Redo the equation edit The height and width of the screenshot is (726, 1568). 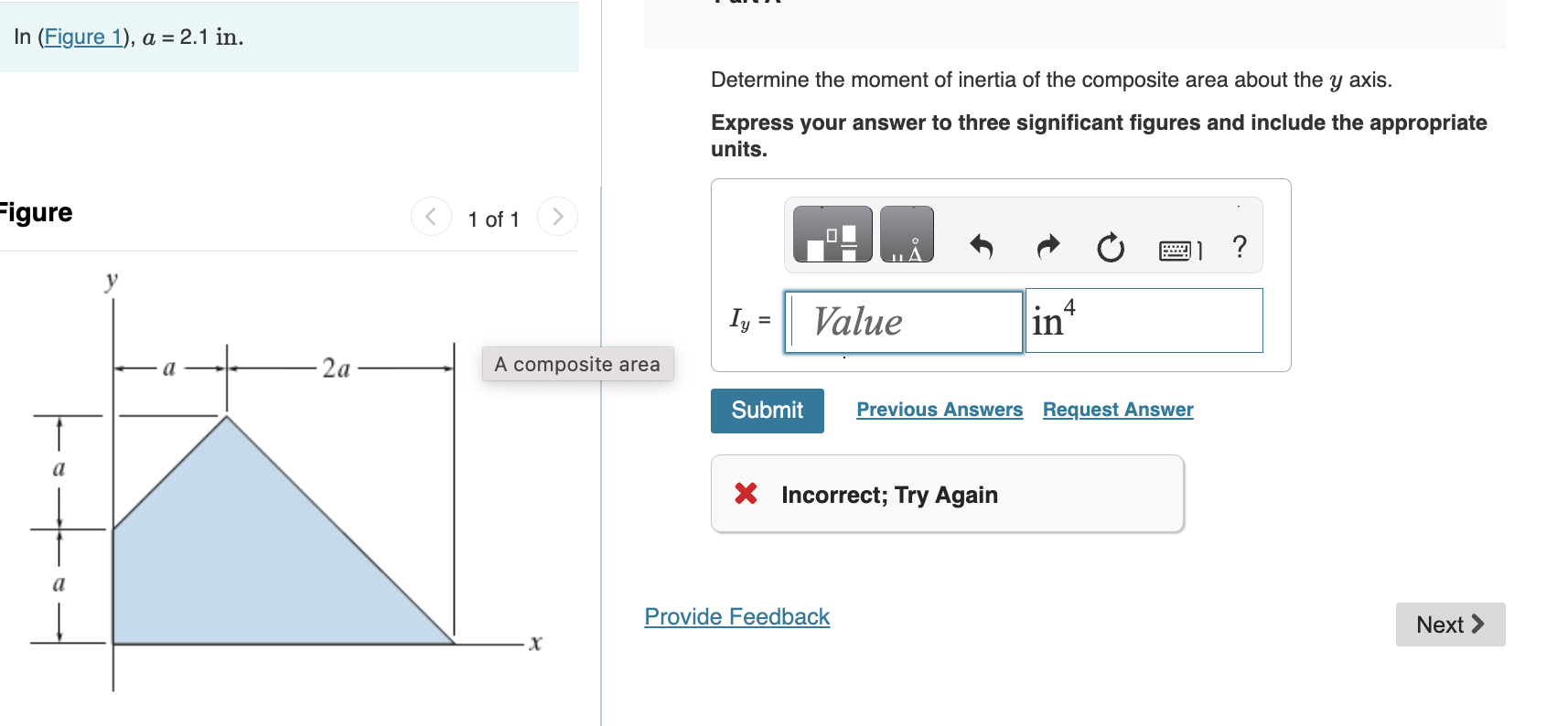(x=1047, y=247)
